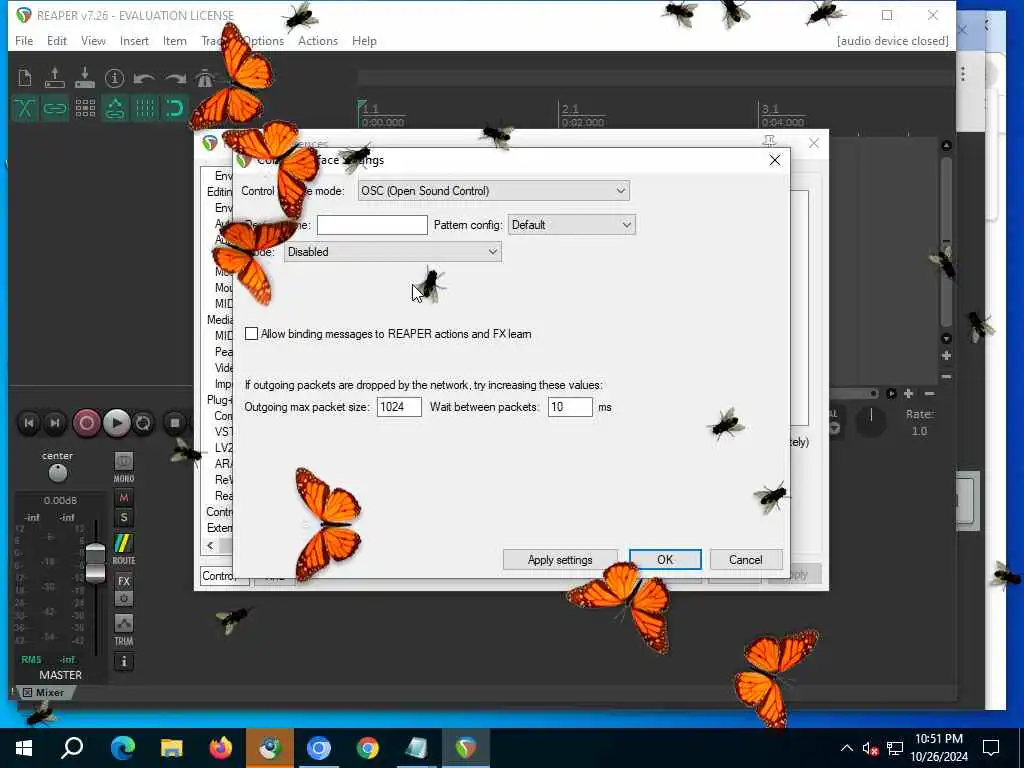Open the Item menu
The height and width of the screenshot is (768, 1024).
click(174, 40)
